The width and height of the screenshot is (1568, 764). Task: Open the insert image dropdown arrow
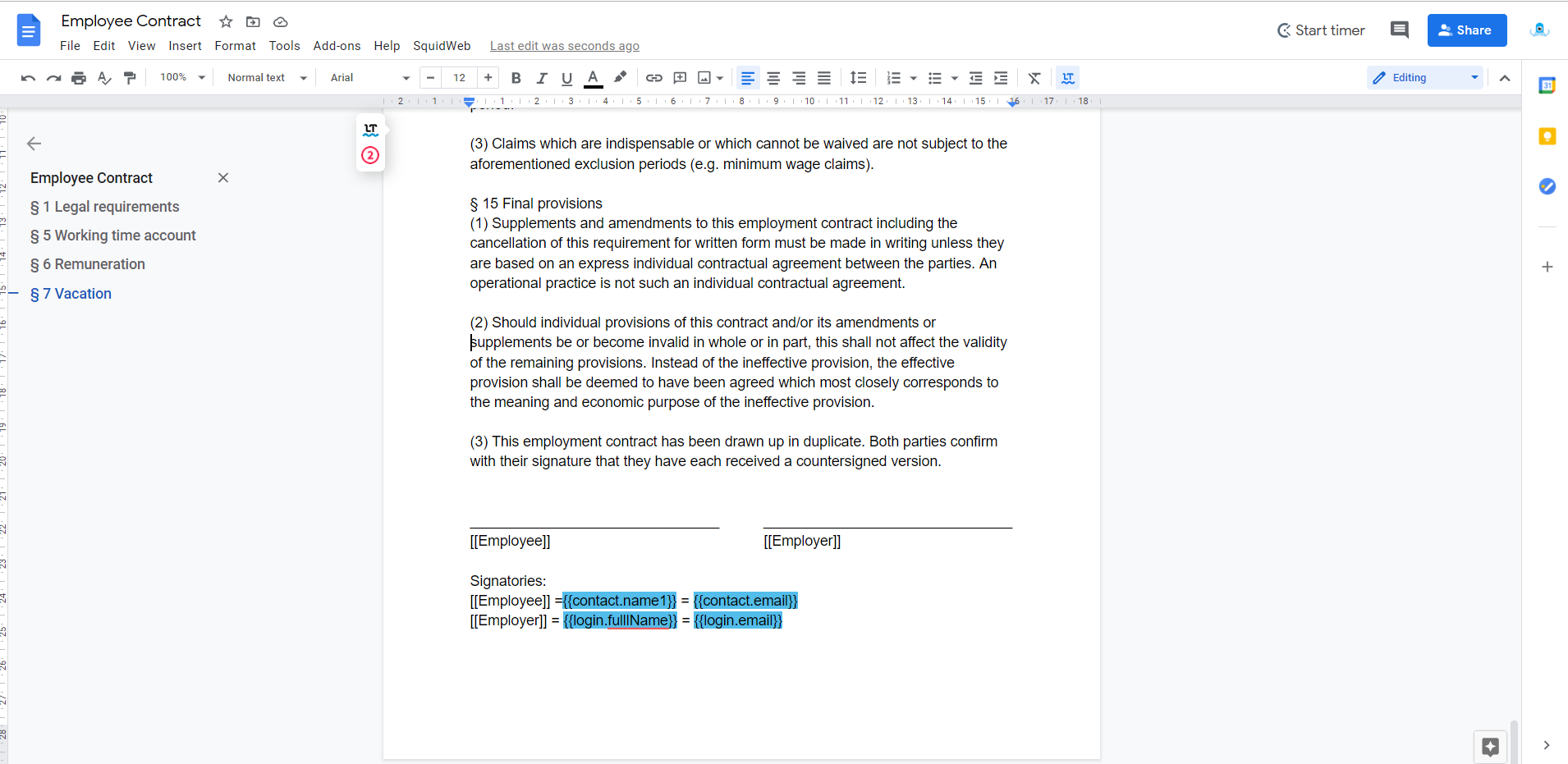pyautogui.click(x=720, y=78)
